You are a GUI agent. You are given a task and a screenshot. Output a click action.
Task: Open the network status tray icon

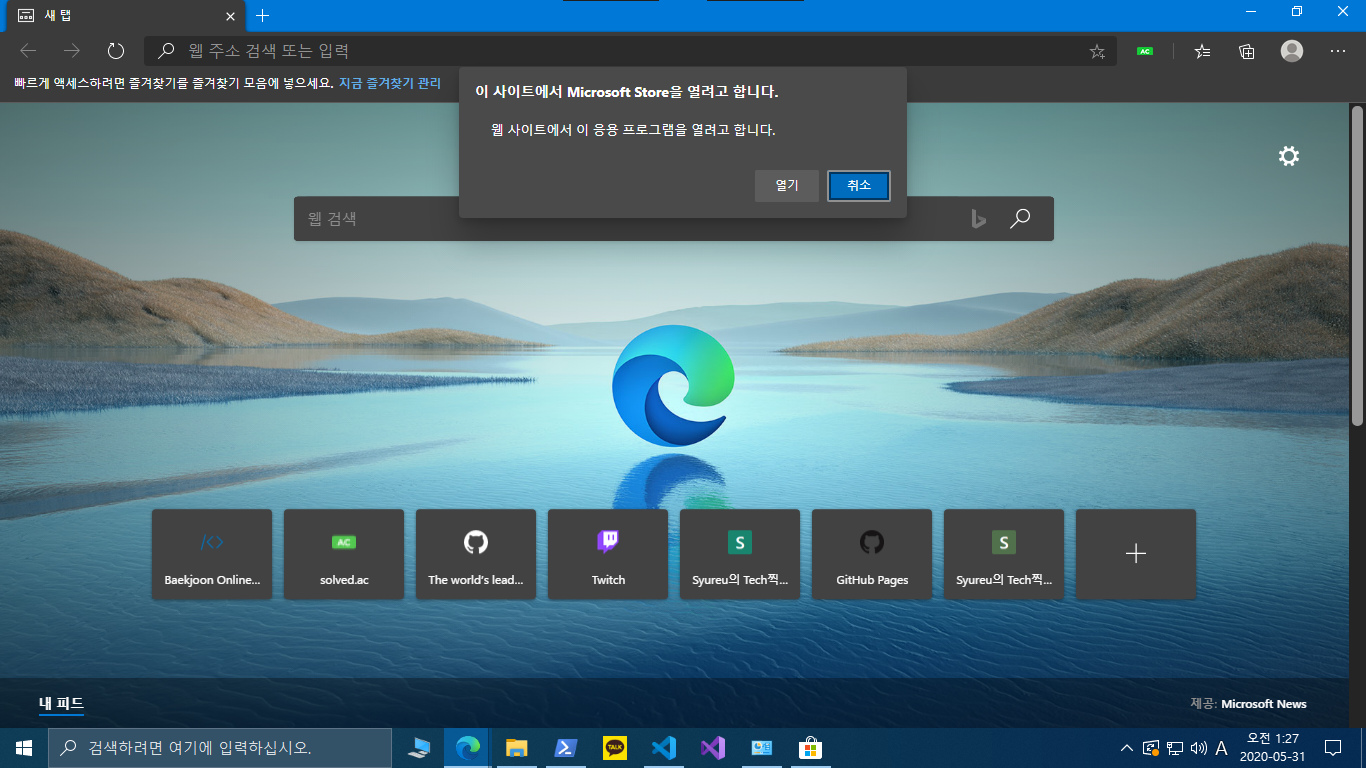click(x=1175, y=747)
